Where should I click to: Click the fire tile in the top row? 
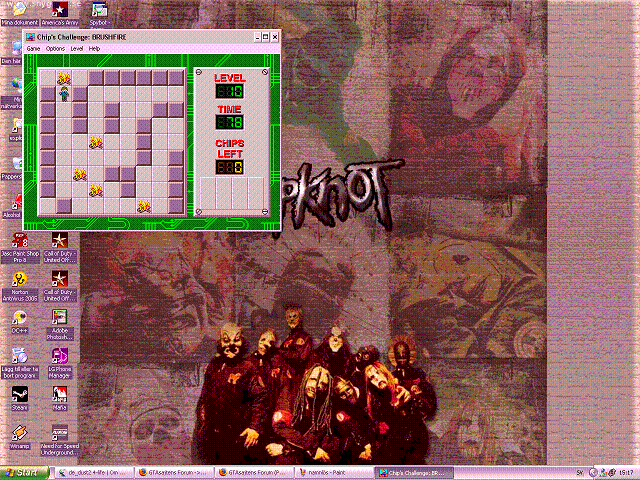(64, 78)
